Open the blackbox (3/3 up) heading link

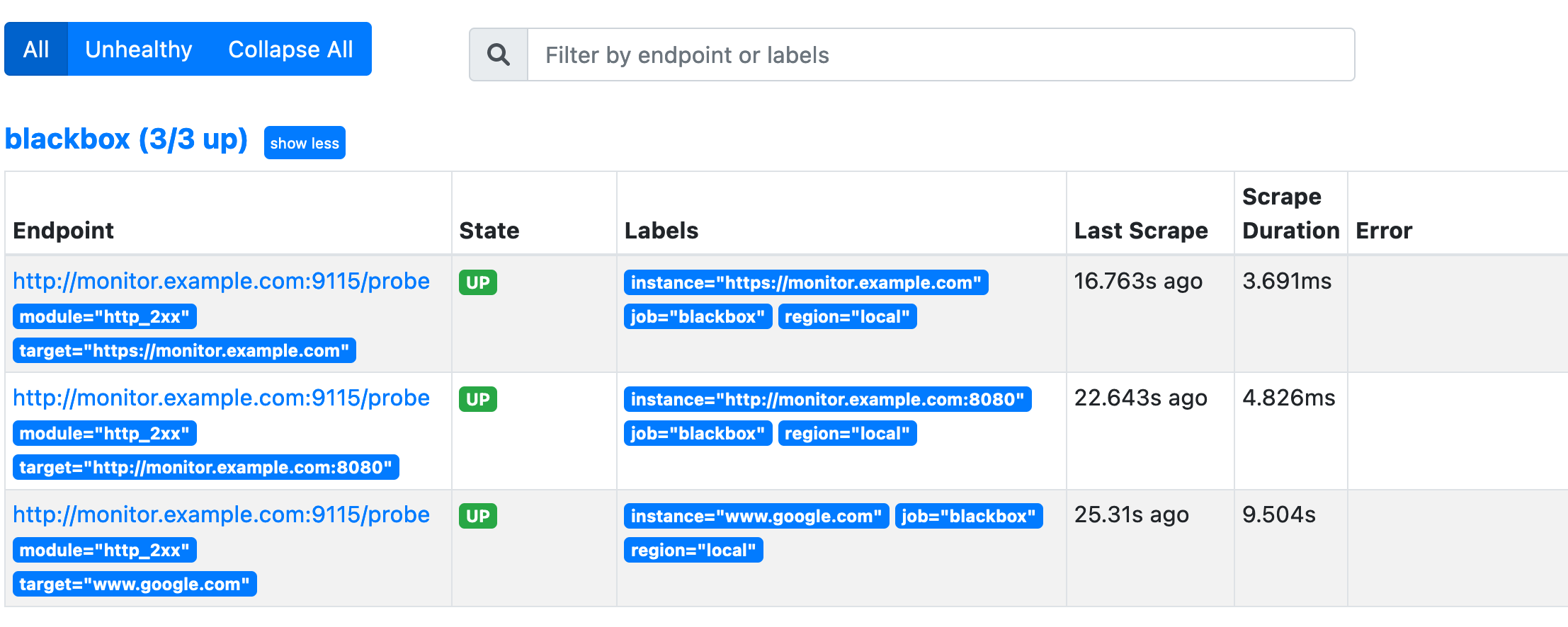coord(126,139)
